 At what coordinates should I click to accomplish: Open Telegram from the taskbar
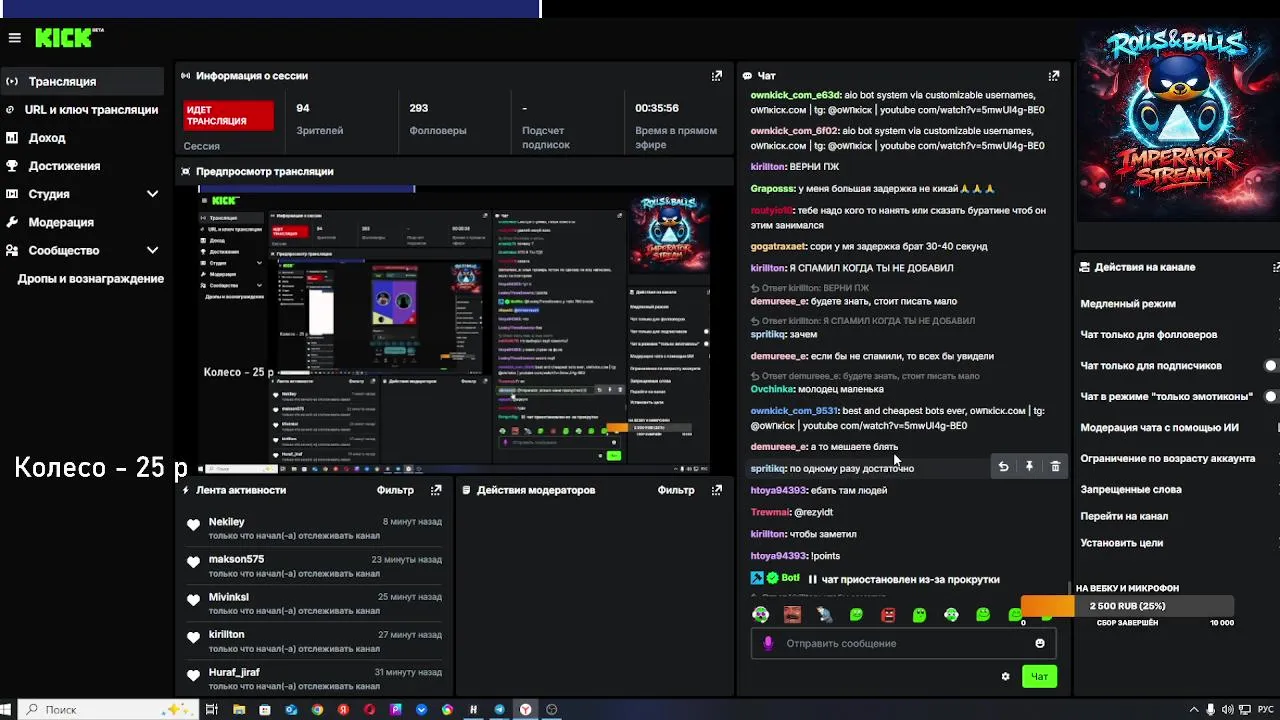click(x=499, y=709)
